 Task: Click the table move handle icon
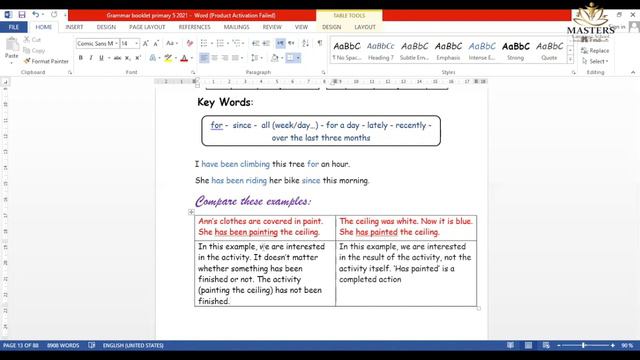(x=191, y=212)
